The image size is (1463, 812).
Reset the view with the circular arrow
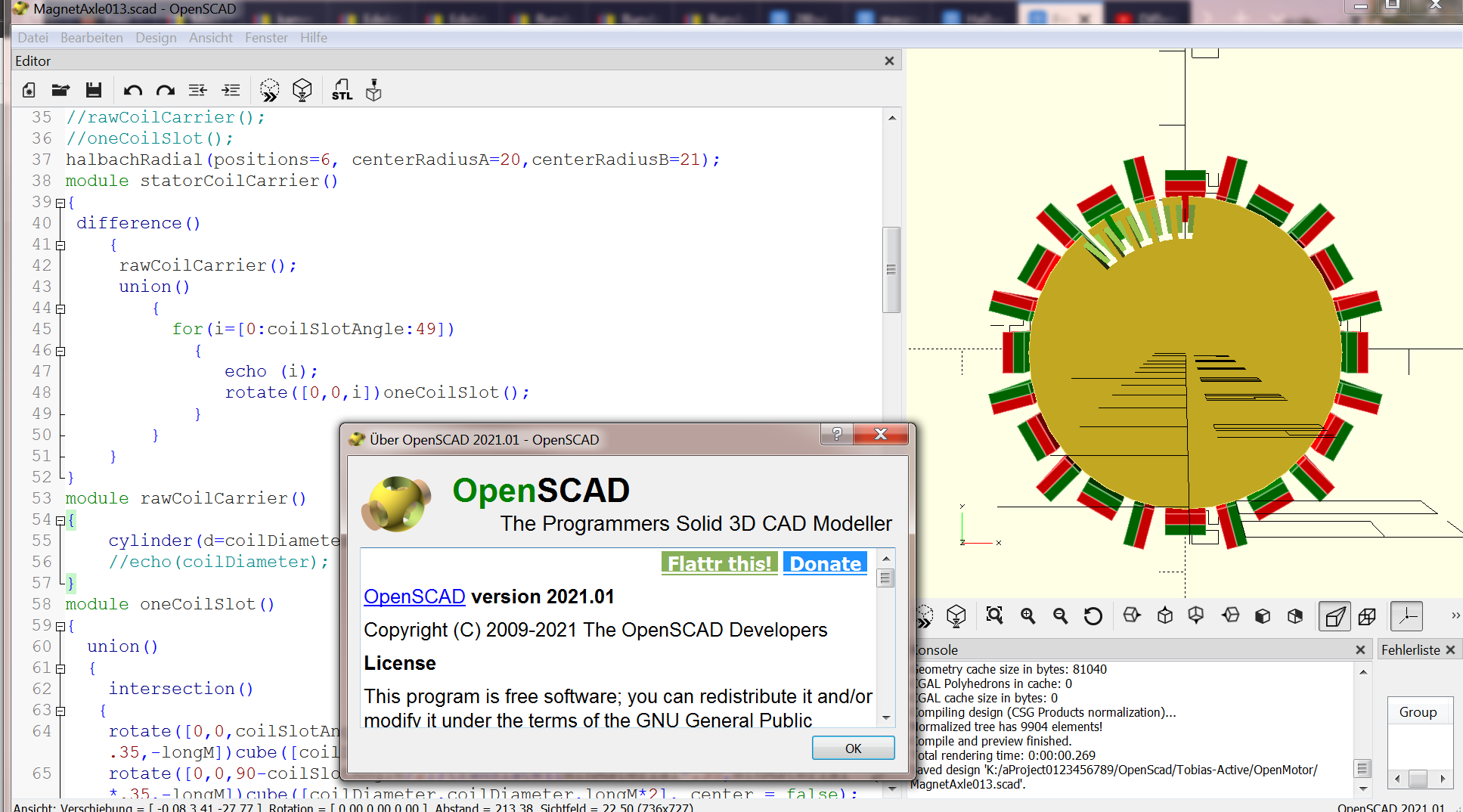(1093, 616)
